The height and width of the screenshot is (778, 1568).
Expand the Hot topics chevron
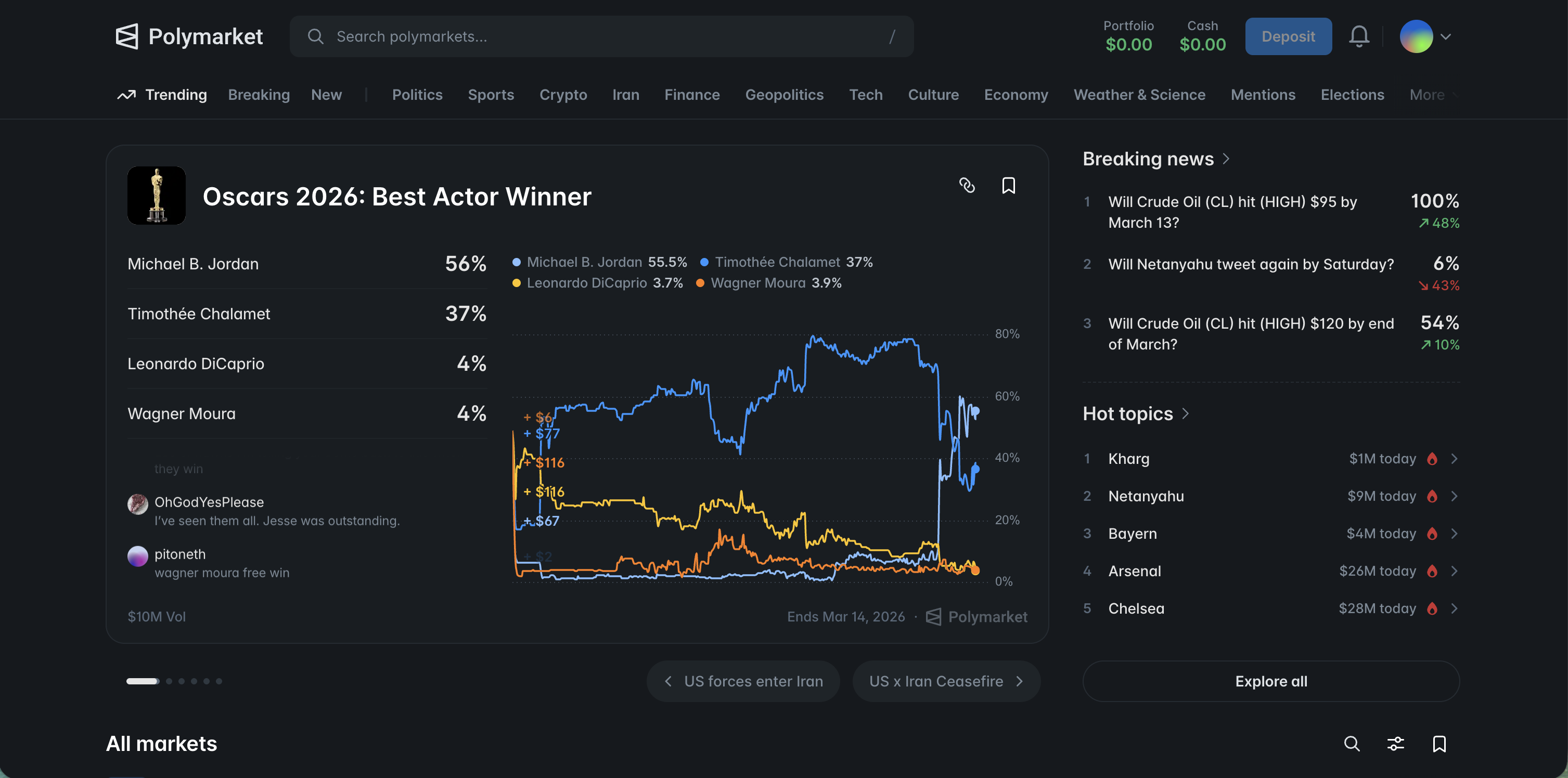point(1186,413)
